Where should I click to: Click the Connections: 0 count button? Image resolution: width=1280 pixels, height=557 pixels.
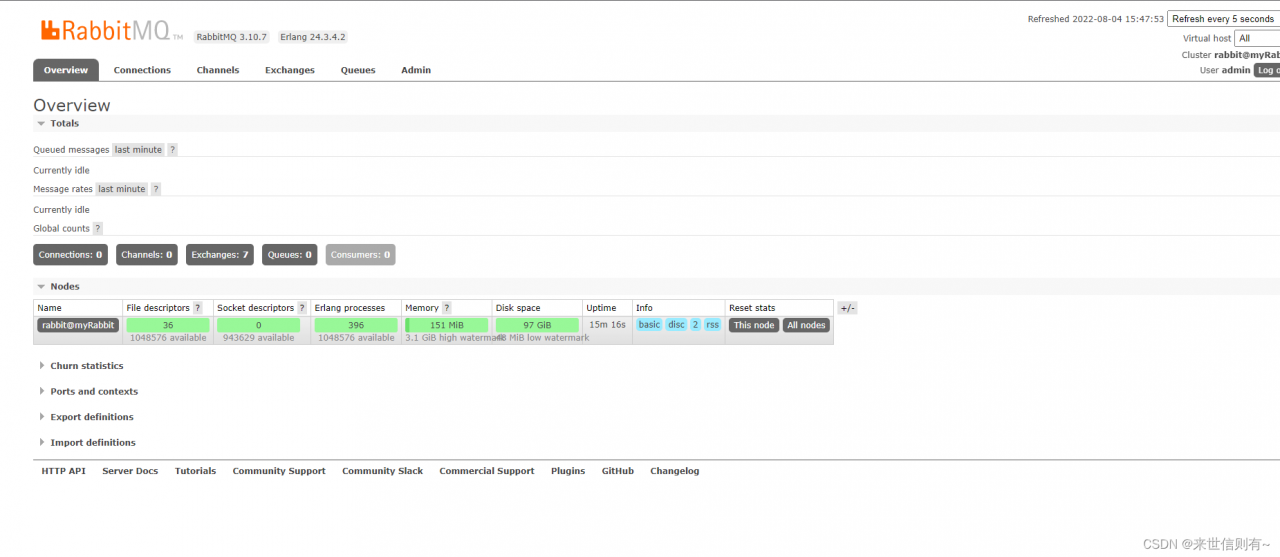(x=71, y=255)
